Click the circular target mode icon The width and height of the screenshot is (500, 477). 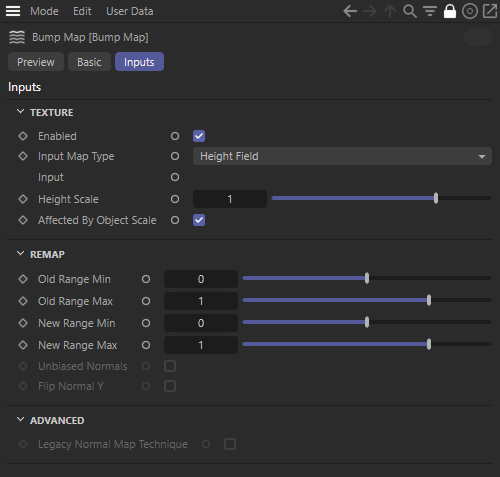470,11
